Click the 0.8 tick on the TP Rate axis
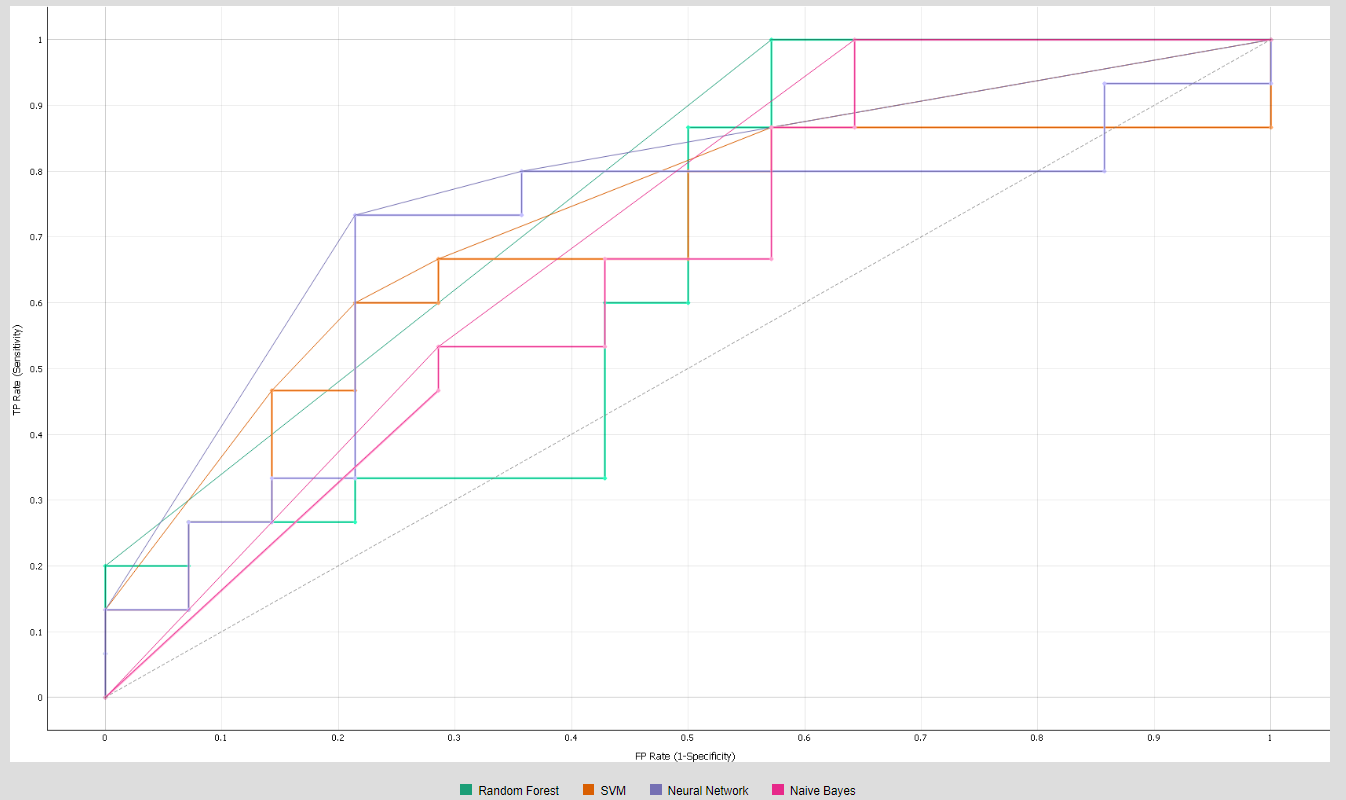The height and width of the screenshot is (800, 1346). coord(38,171)
